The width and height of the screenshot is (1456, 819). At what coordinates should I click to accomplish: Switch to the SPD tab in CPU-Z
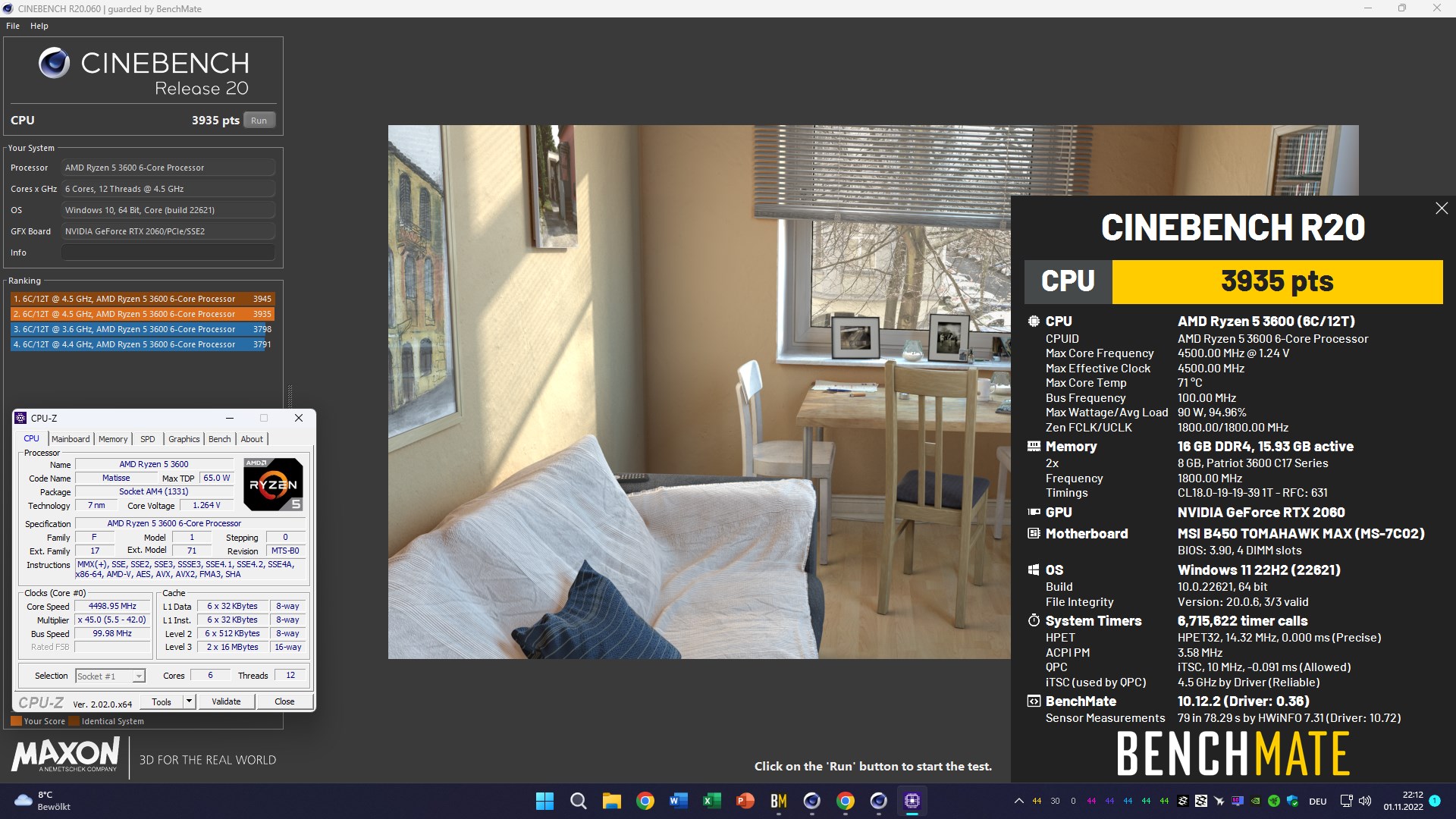click(x=148, y=439)
